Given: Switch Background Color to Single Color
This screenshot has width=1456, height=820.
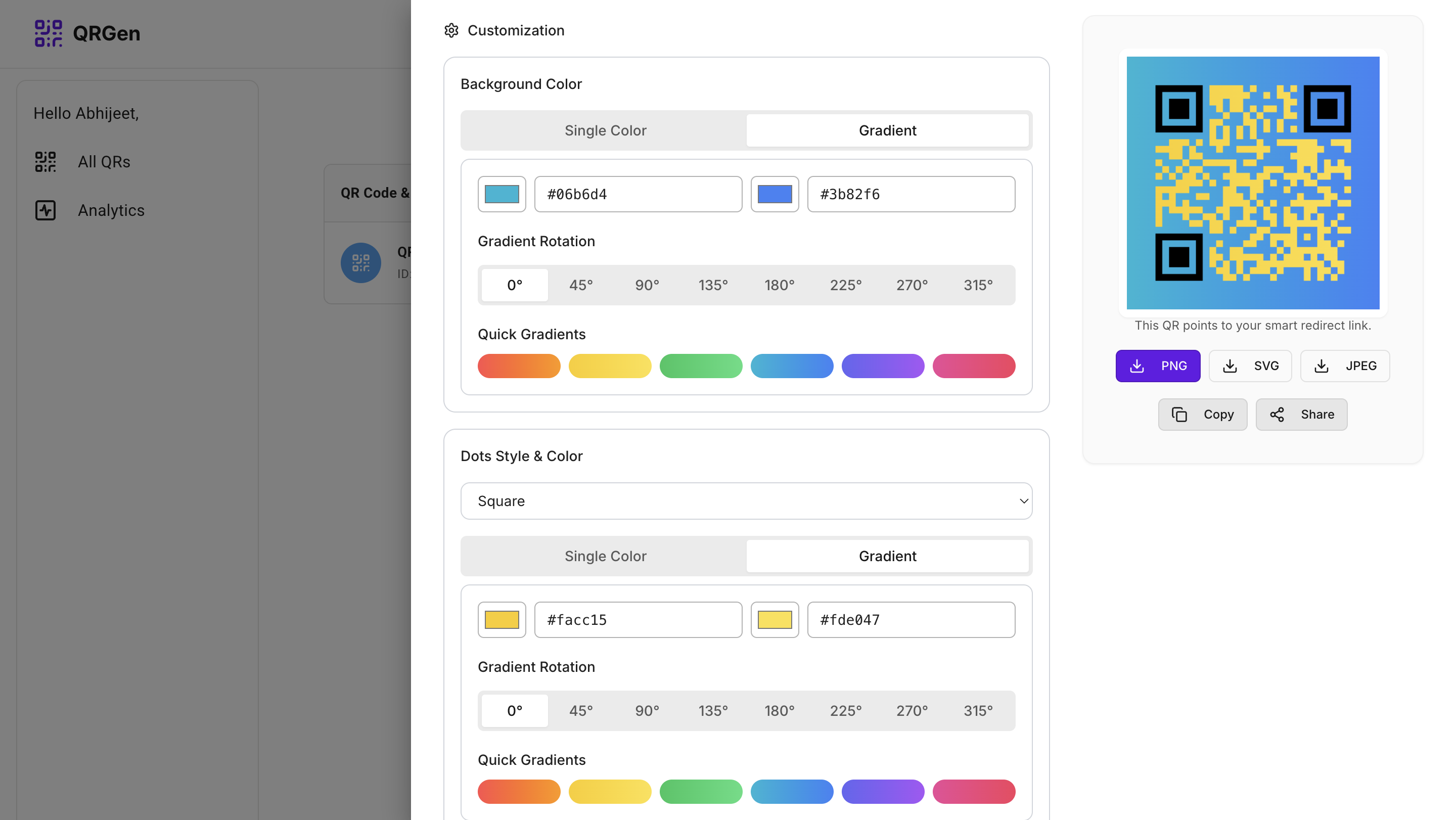Looking at the screenshot, I should tap(605, 130).
